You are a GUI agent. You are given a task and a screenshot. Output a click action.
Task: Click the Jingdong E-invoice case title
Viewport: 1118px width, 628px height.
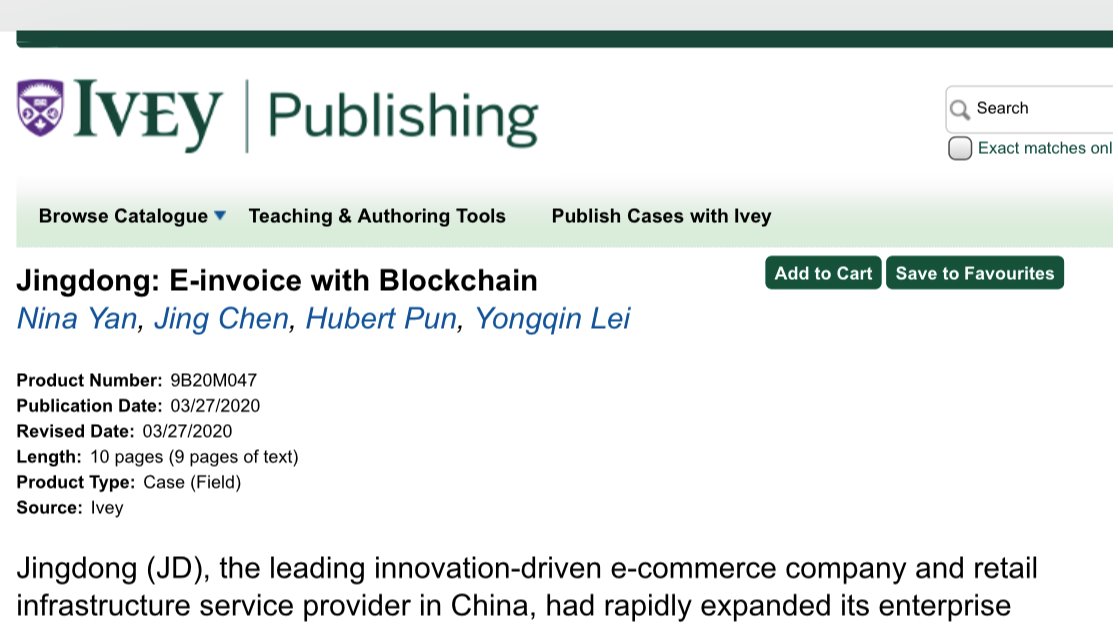click(277, 280)
